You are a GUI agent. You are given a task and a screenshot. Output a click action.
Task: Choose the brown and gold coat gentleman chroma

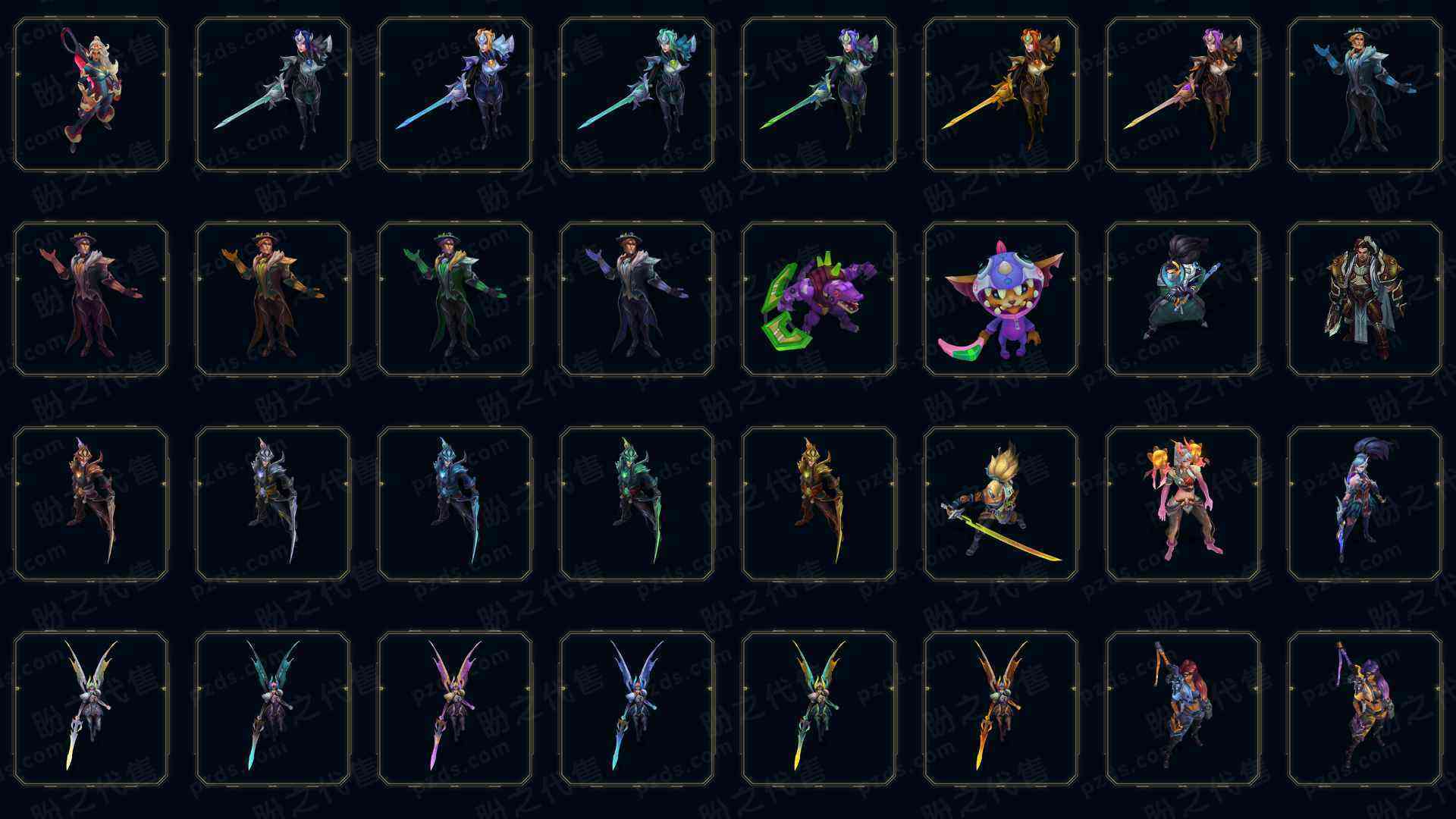tap(273, 299)
